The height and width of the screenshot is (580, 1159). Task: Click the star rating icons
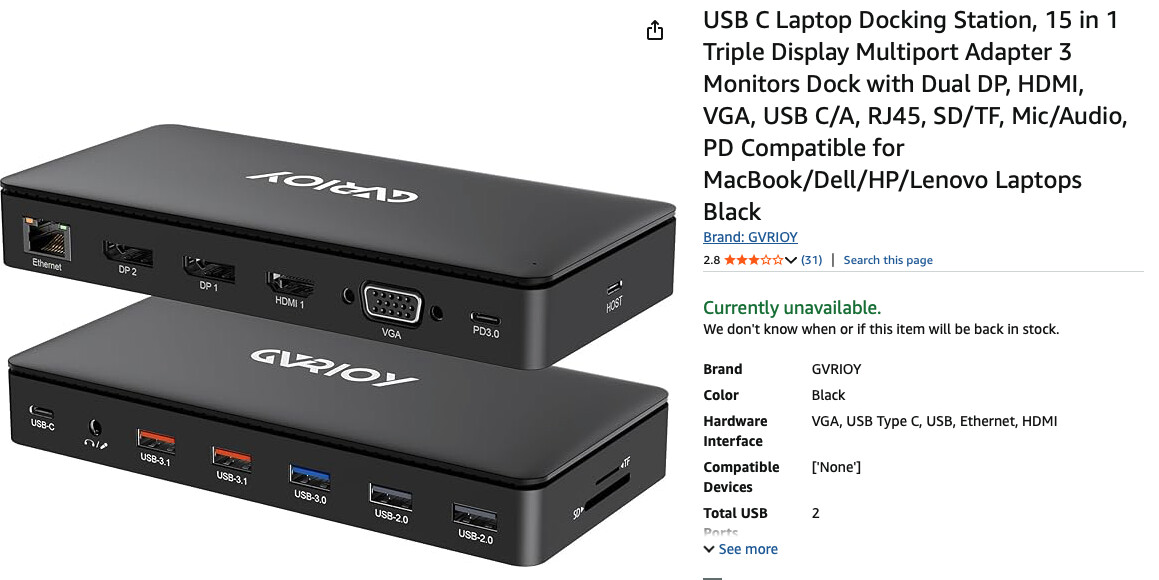pos(753,260)
